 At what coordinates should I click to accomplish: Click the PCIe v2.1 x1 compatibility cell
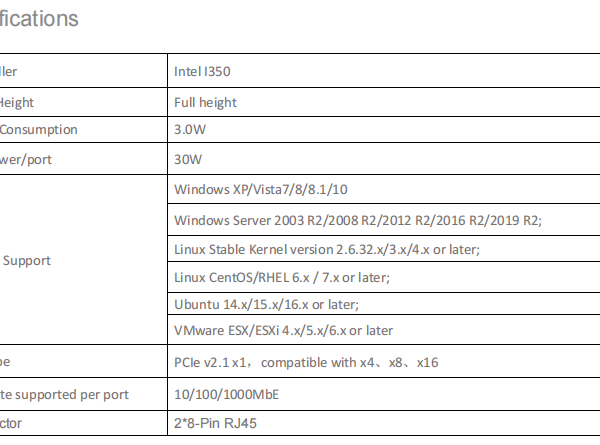(x=305, y=364)
